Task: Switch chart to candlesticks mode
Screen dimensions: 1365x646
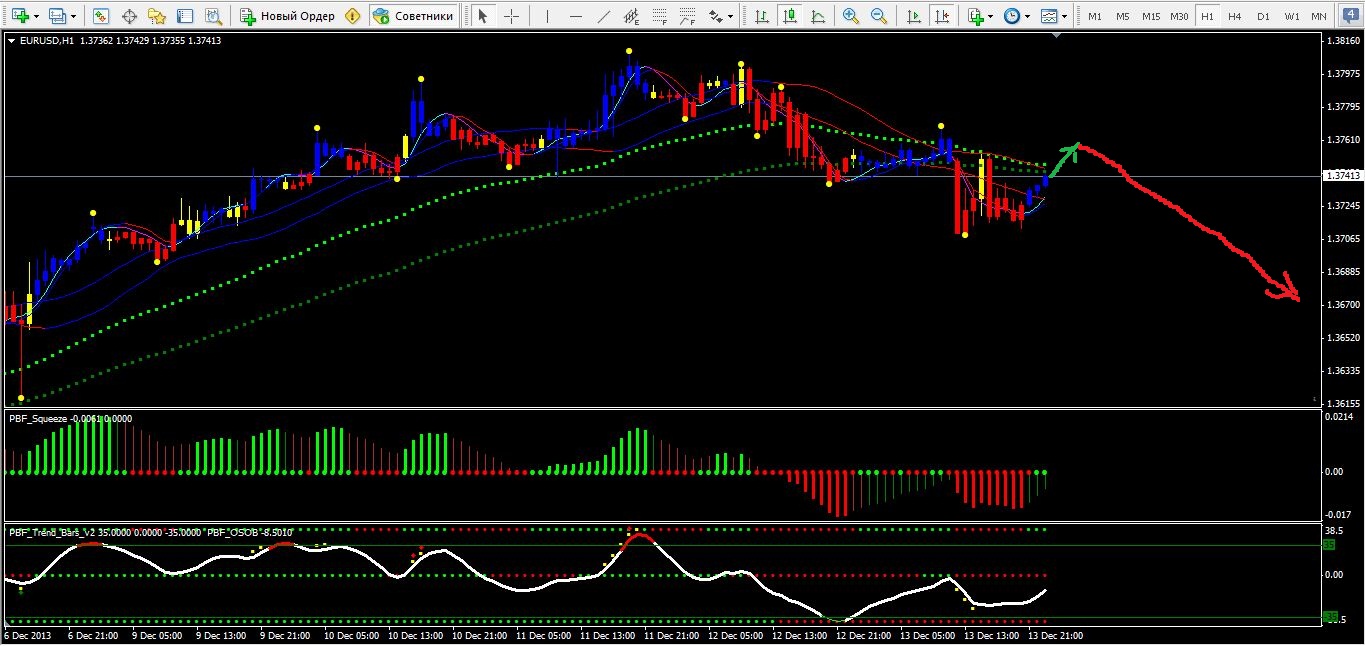Action: 789,16
